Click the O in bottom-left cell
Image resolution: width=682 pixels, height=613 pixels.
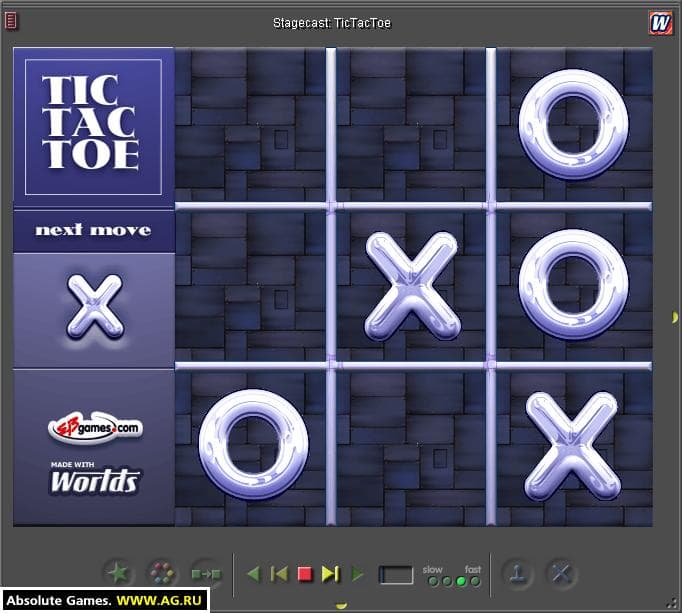pyautogui.click(x=254, y=444)
